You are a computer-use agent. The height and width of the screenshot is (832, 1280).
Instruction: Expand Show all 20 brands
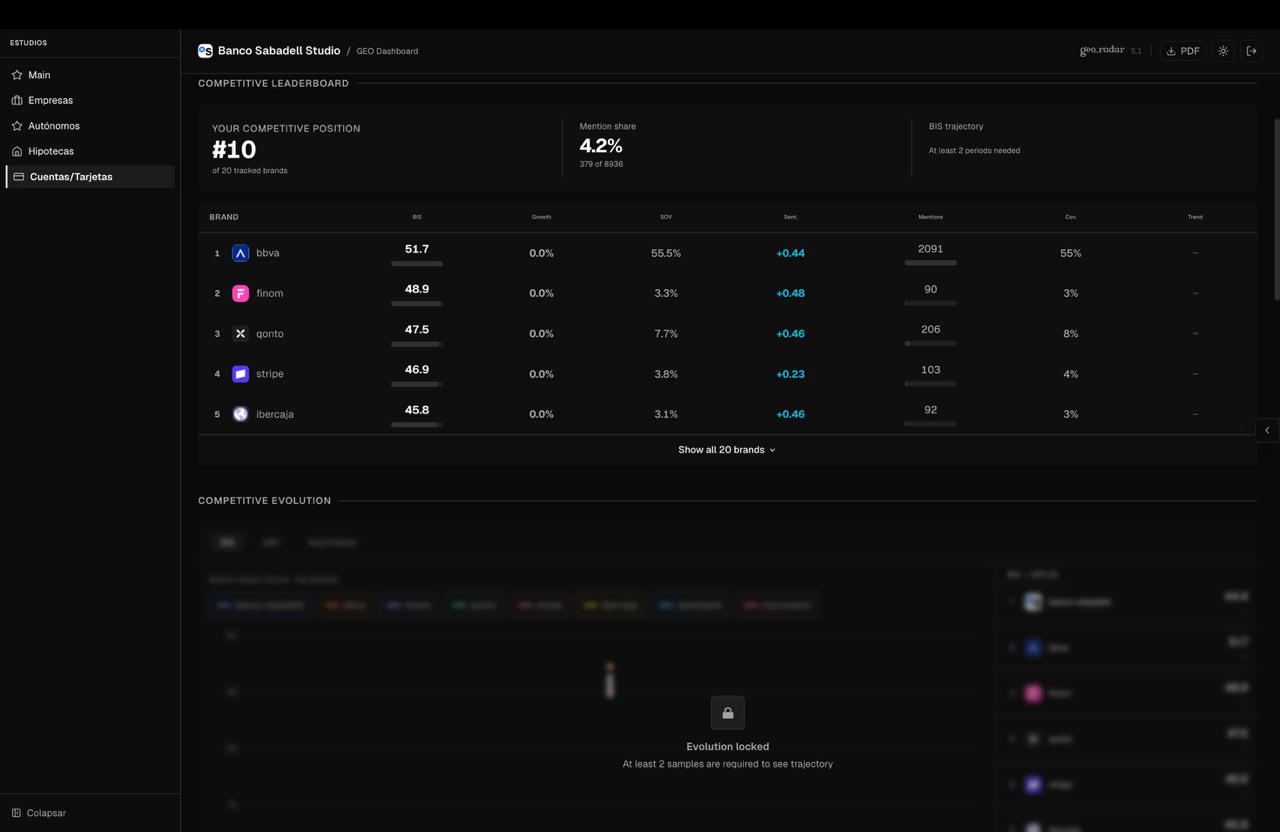(x=727, y=450)
